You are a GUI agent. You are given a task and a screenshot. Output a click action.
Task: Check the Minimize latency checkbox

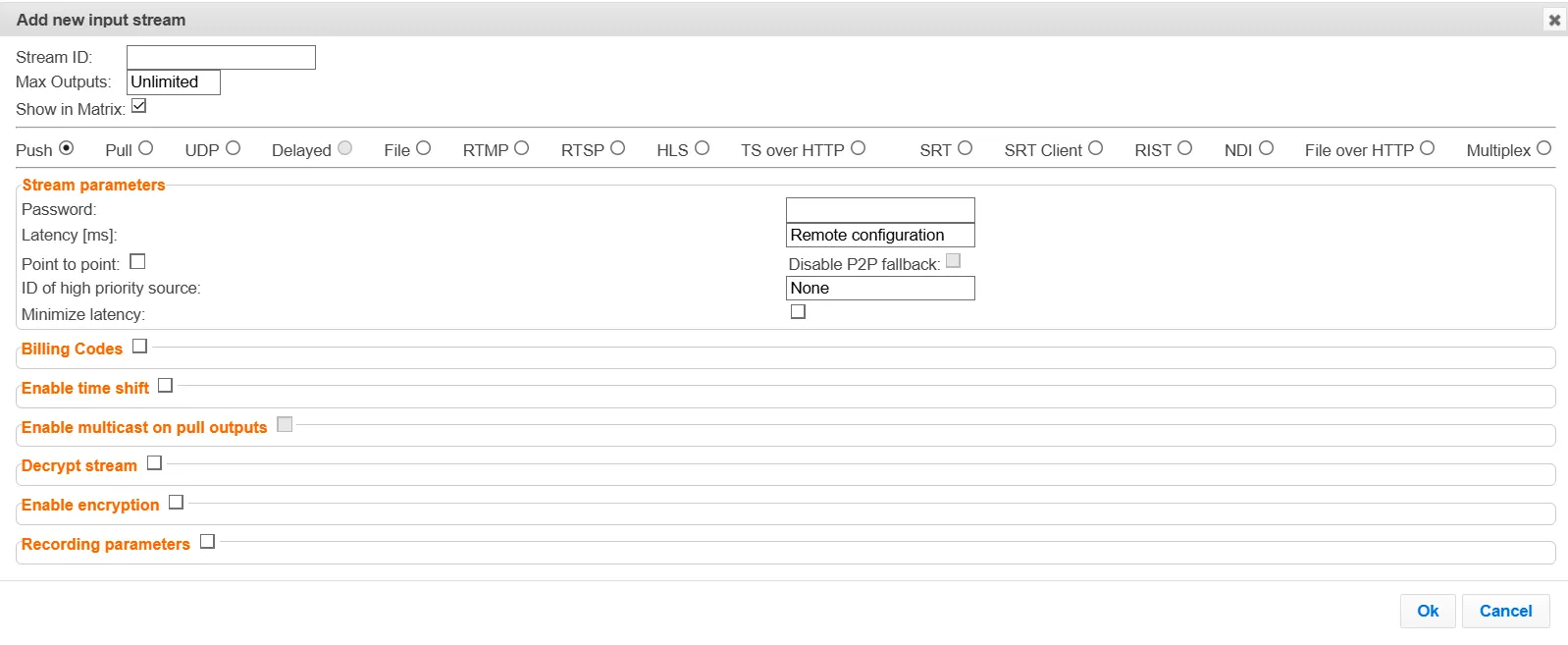(x=799, y=312)
